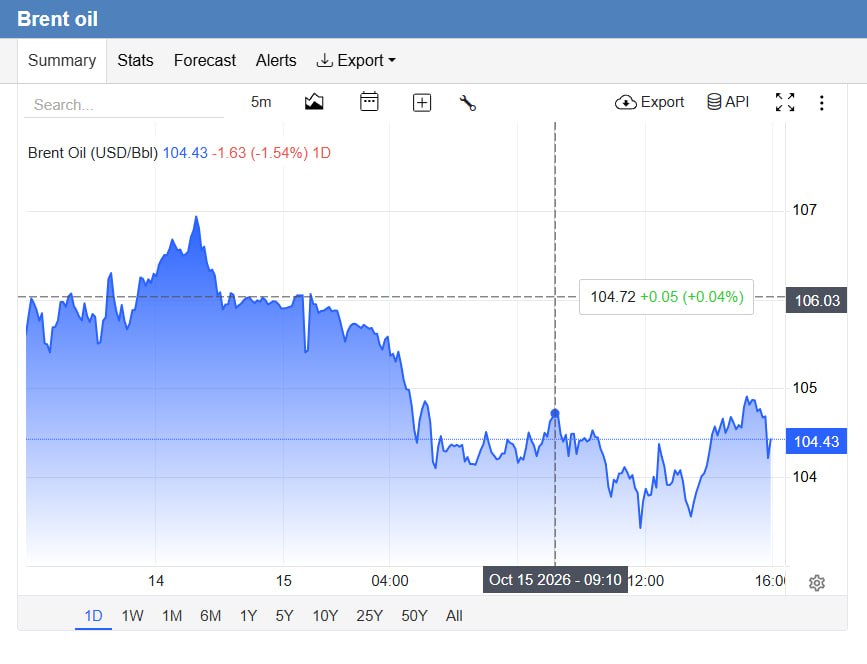Open the Stats tab
This screenshot has width=867, height=664.
[135, 60]
